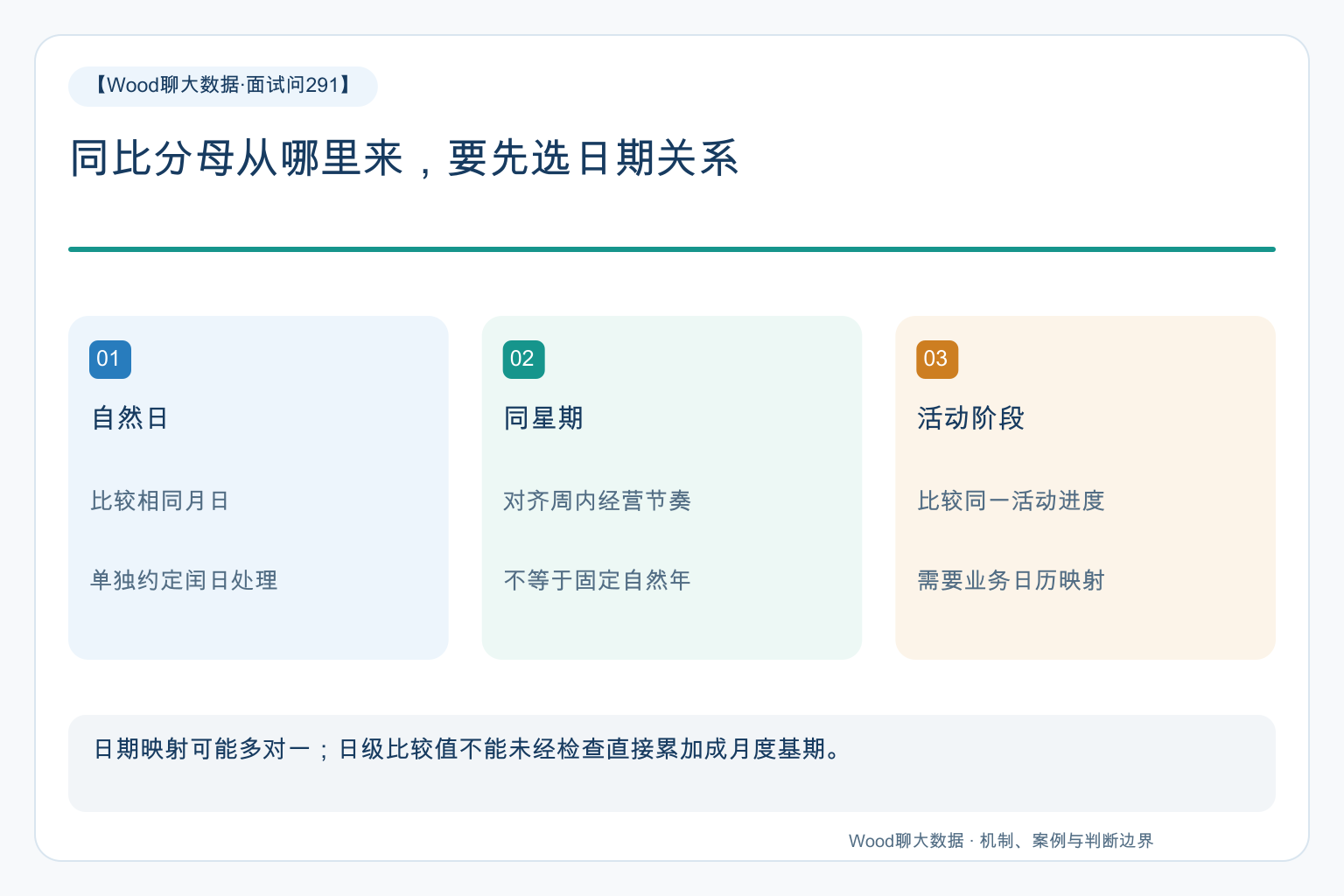Click the card title 活动阶段

pos(970,418)
